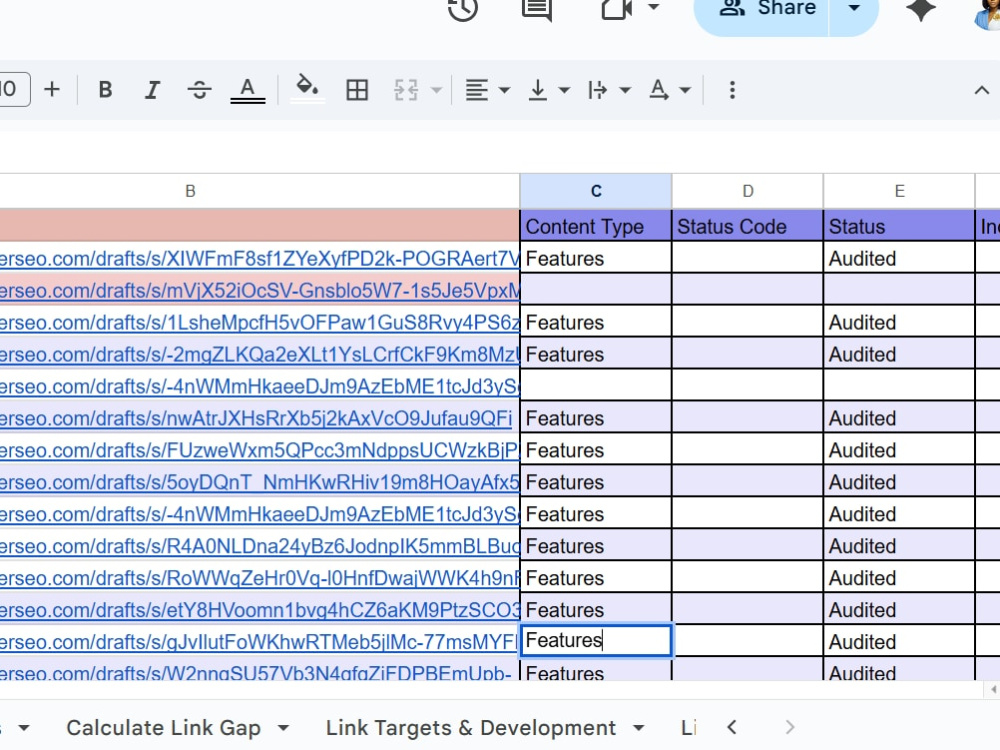Collapse the menus with the up chevron
The height and width of the screenshot is (750, 1000).
coord(982,90)
